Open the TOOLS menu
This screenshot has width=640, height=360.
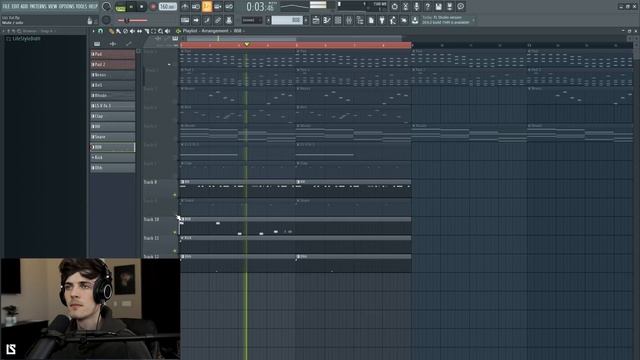tap(81, 6)
